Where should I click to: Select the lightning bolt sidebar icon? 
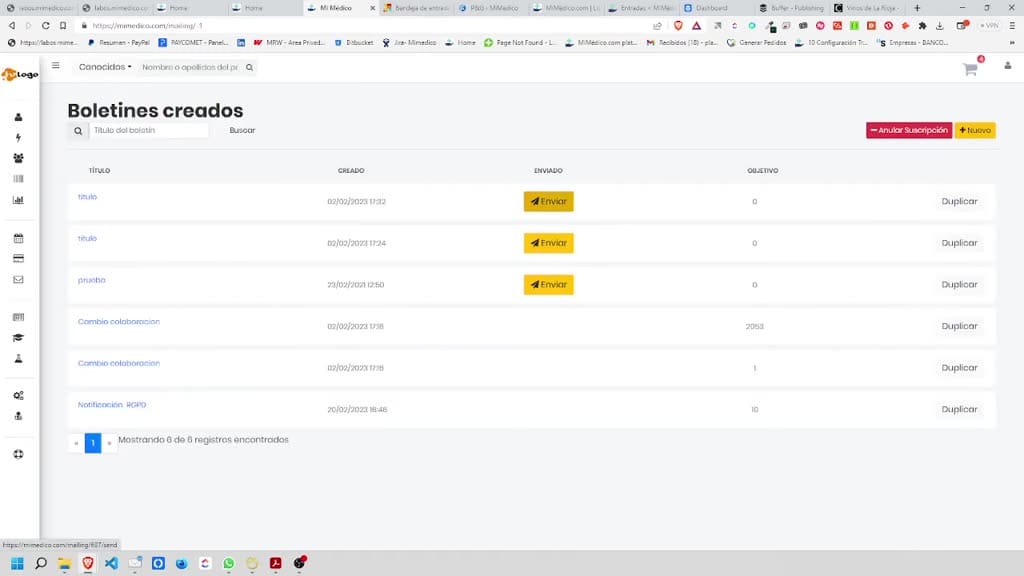tap(18, 137)
